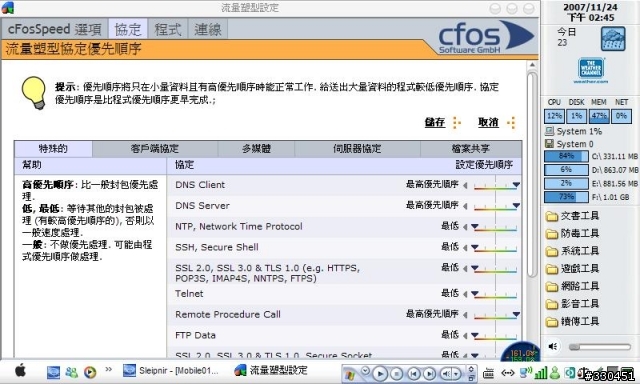Click the left arrow in the Telnet row
The width and height of the screenshot is (640, 384).
click(465, 294)
